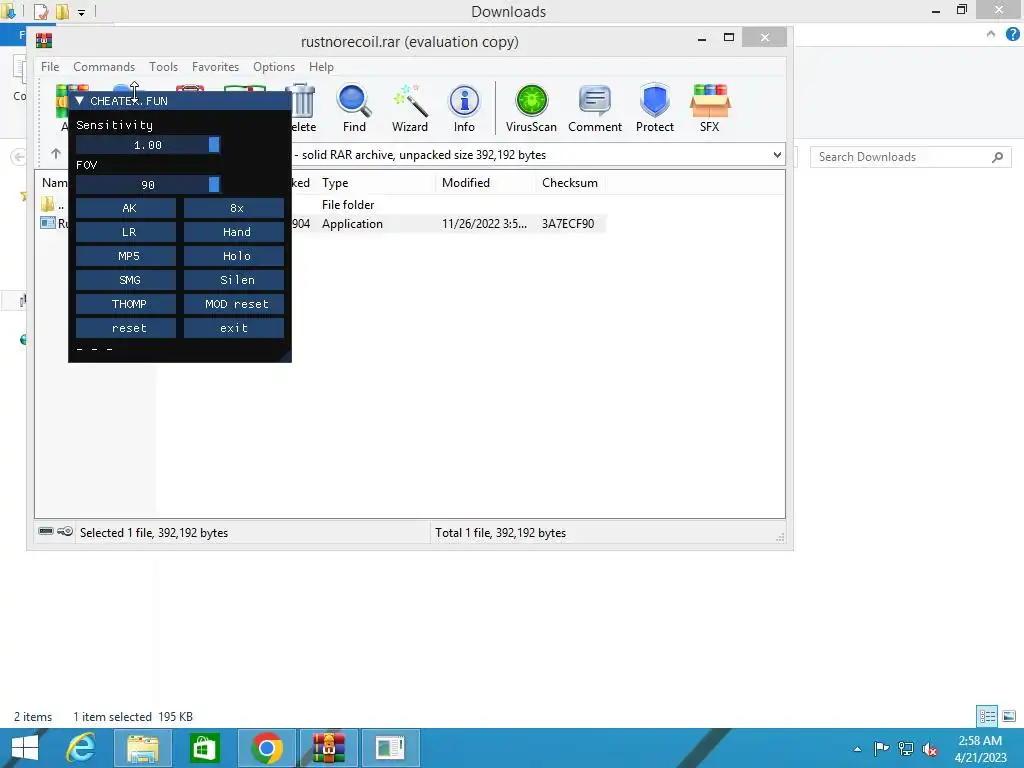Sort by the Checksum column header
This screenshot has height=768, width=1024.
[569, 183]
